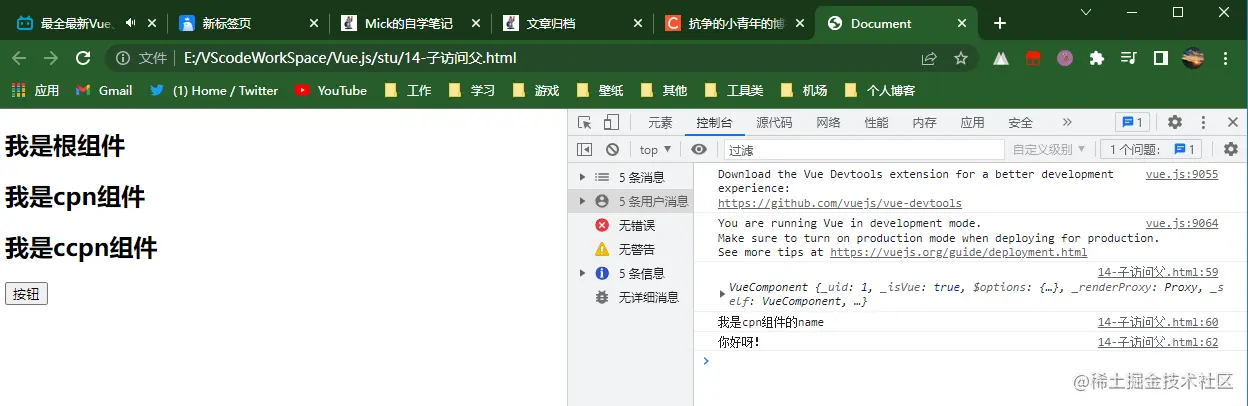Open source link vue.js:9055
The image size is (1248, 406).
click(x=1182, y=174)
